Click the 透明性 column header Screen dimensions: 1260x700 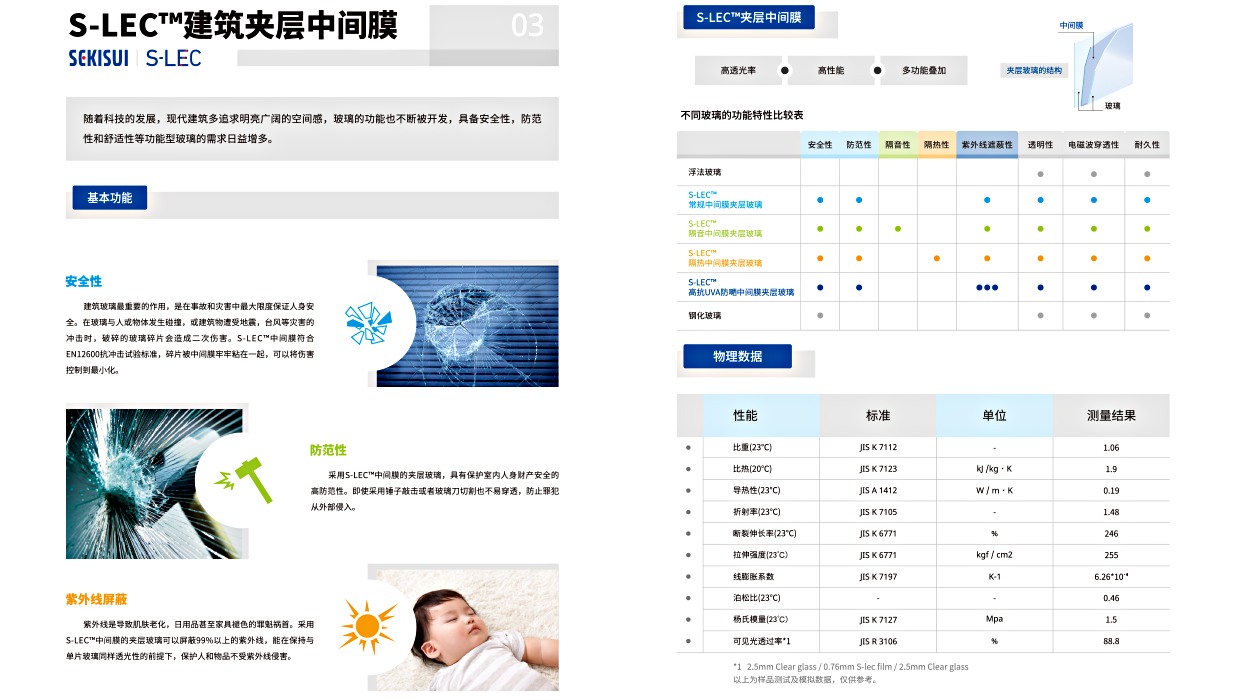[1040, 145]
